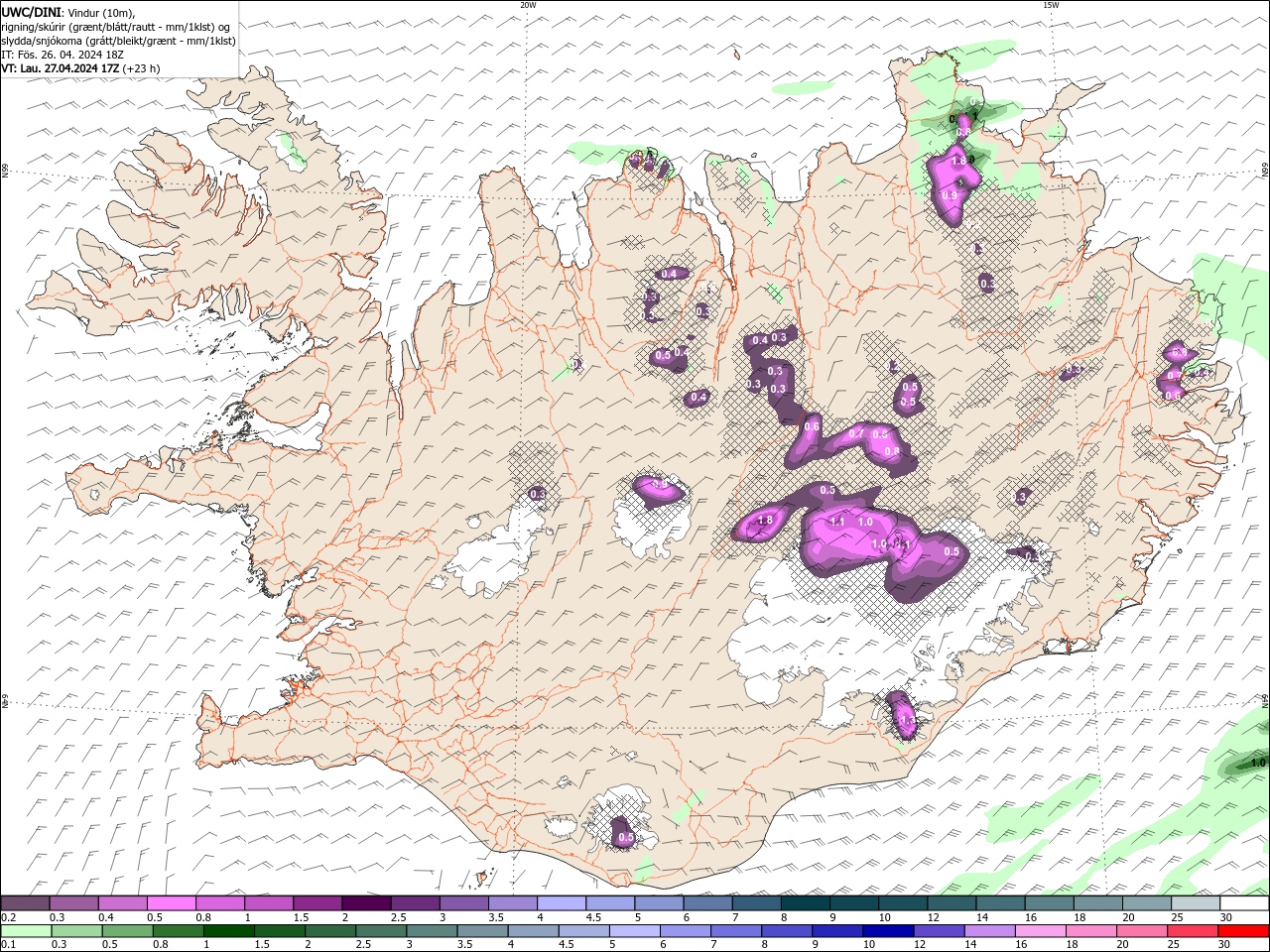The height and width of the screenshot is (952, 1270).
Task: Pick the upper-row swatch labeled 20
Action: click(x=1146, y=903)
